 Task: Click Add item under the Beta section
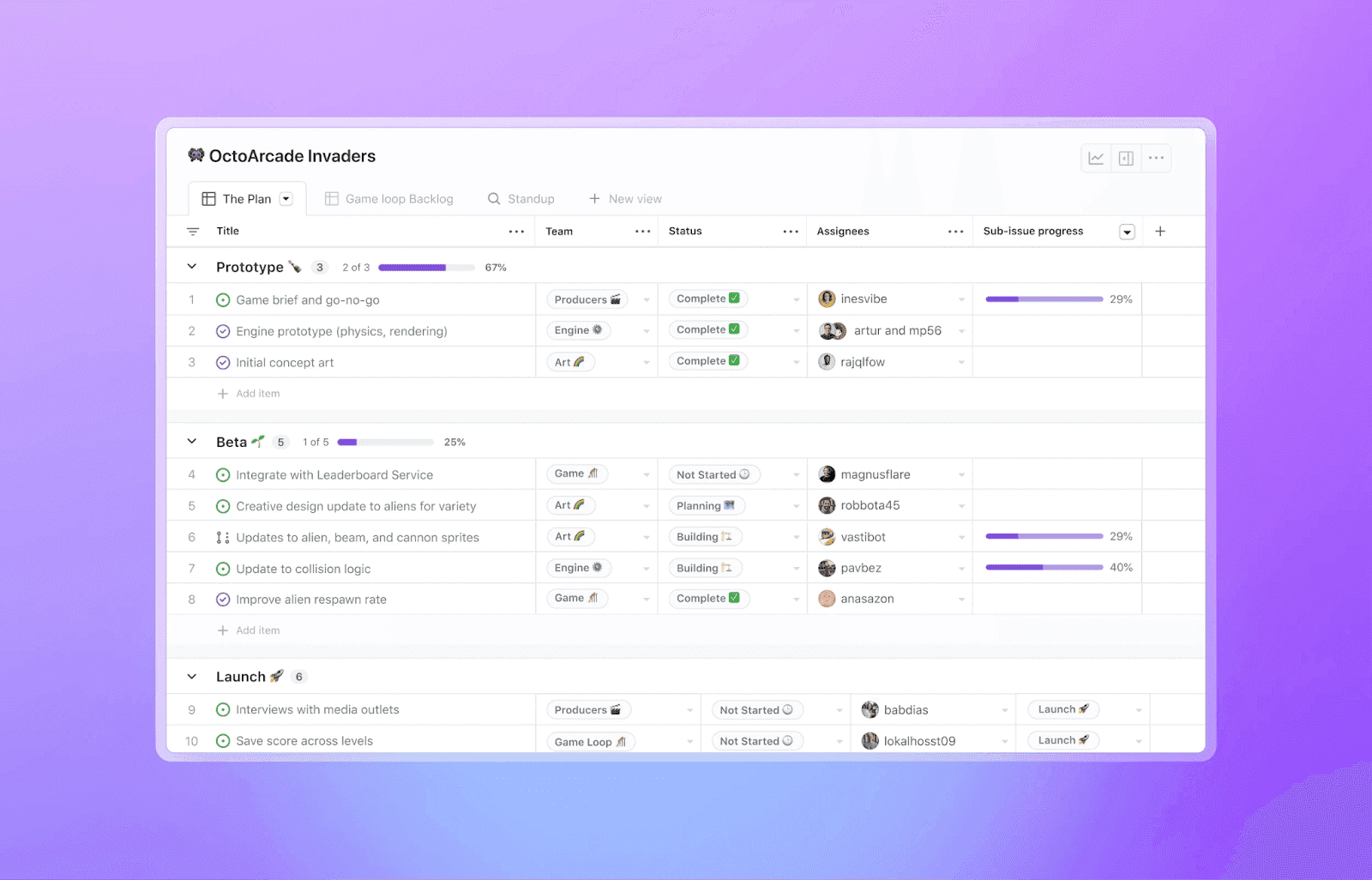[249, 630]
